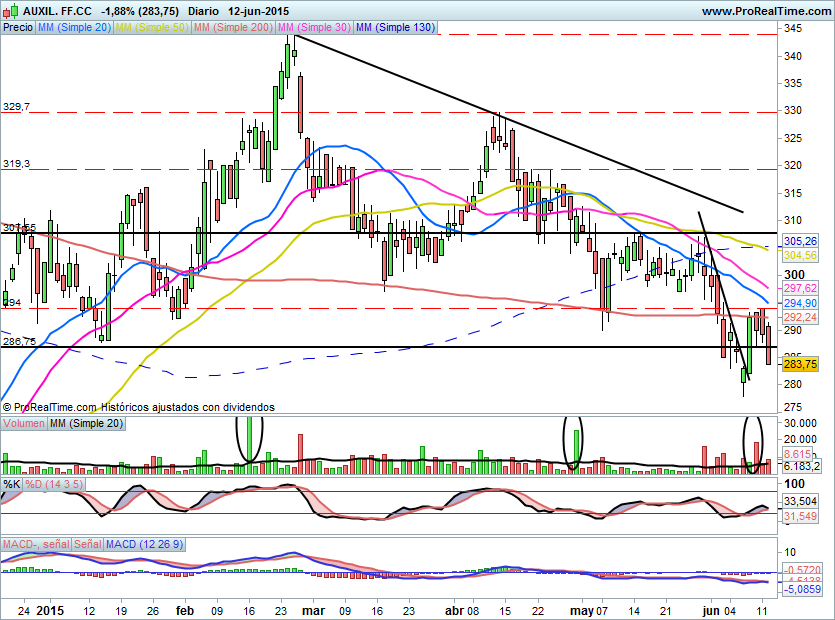Select the volume MM (Simple 20) label
This screenshot has width=835, height=620.
(x=86, y=425)
